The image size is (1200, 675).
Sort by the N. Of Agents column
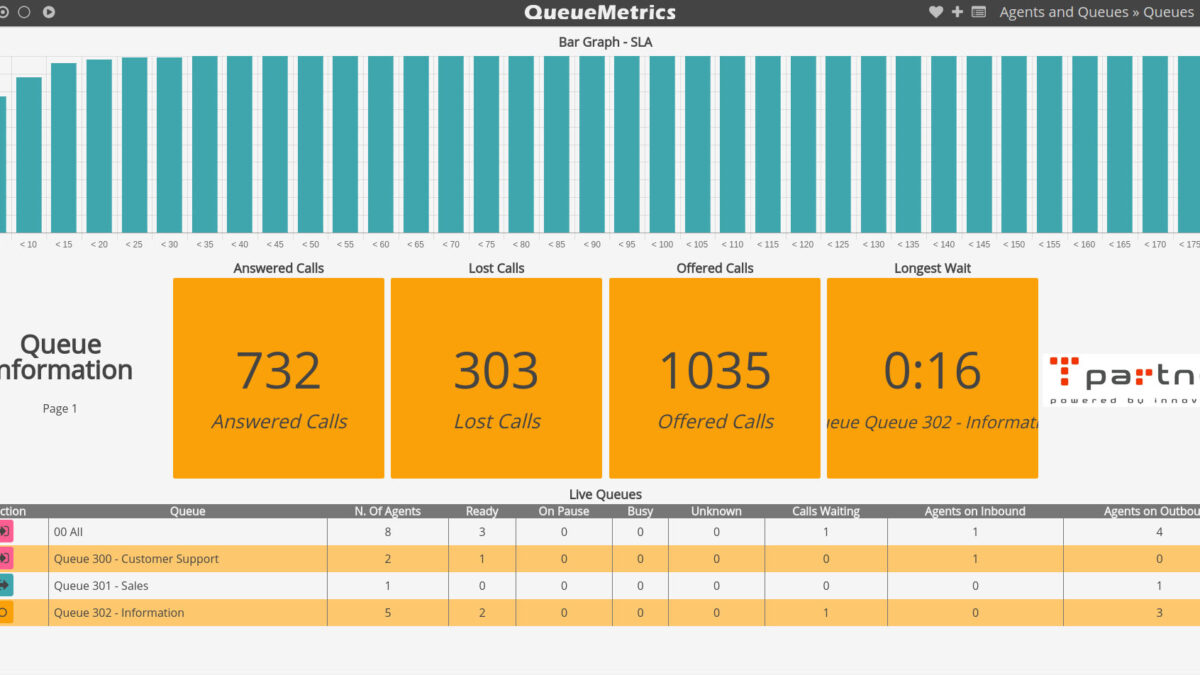point(388,511)
